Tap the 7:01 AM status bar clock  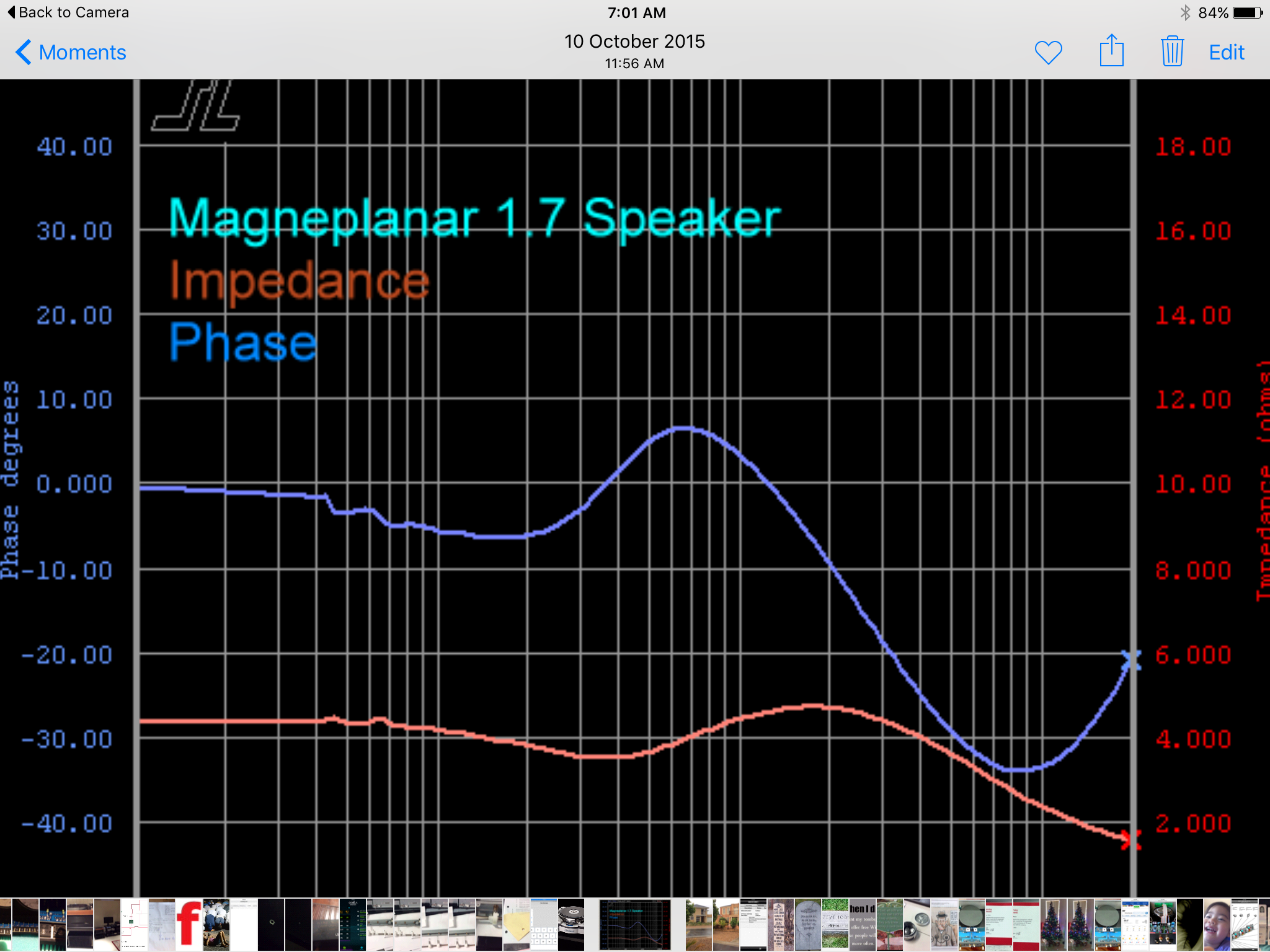click(x=637, y=12)
